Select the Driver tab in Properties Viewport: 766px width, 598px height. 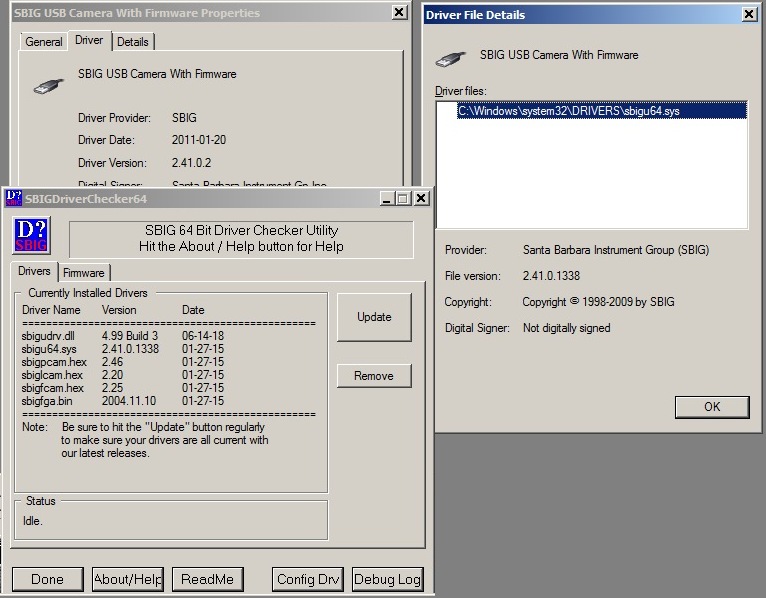(89, 40)
